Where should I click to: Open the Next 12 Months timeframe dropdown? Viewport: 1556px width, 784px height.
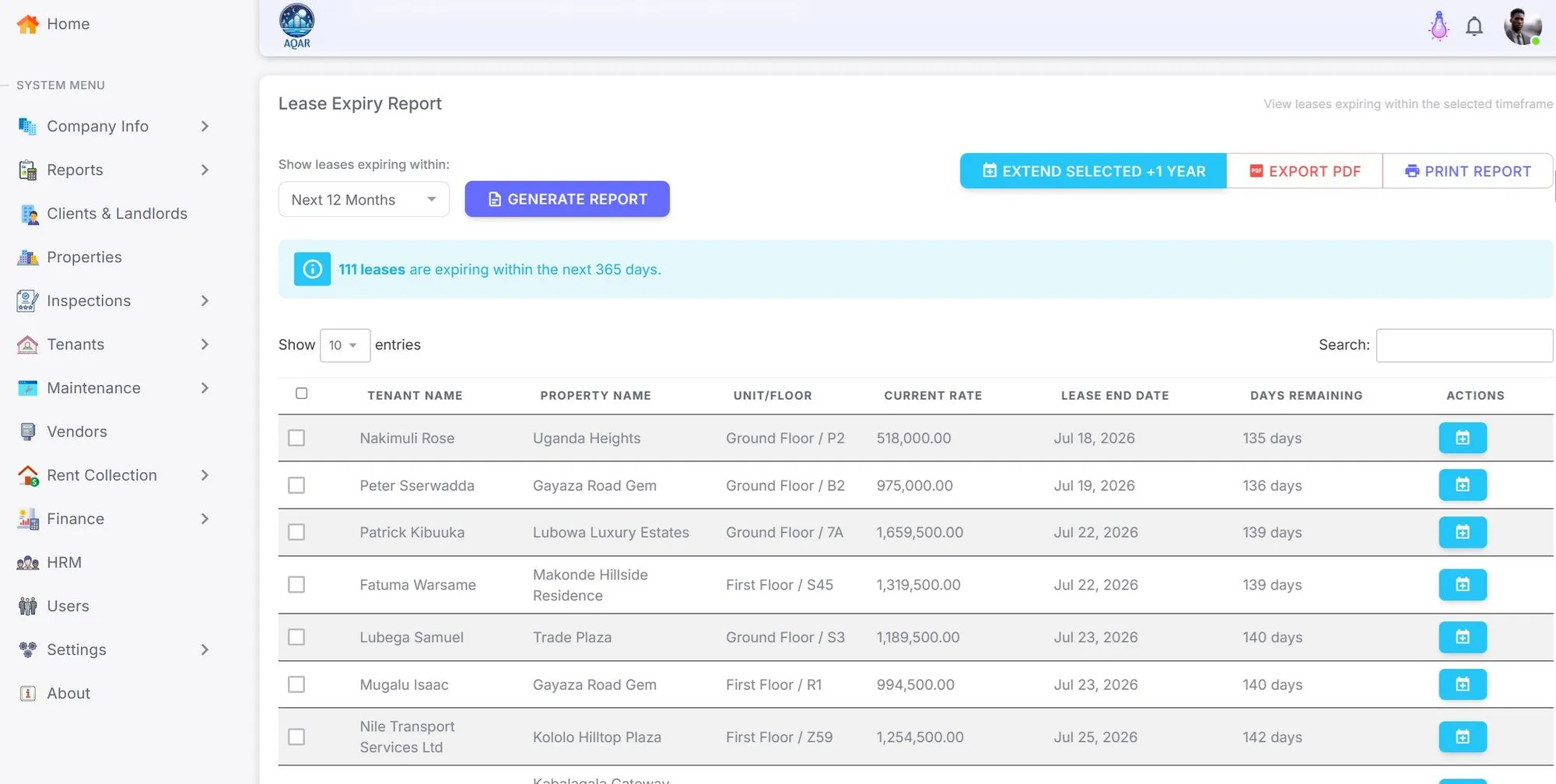click(x=364, y=200)
